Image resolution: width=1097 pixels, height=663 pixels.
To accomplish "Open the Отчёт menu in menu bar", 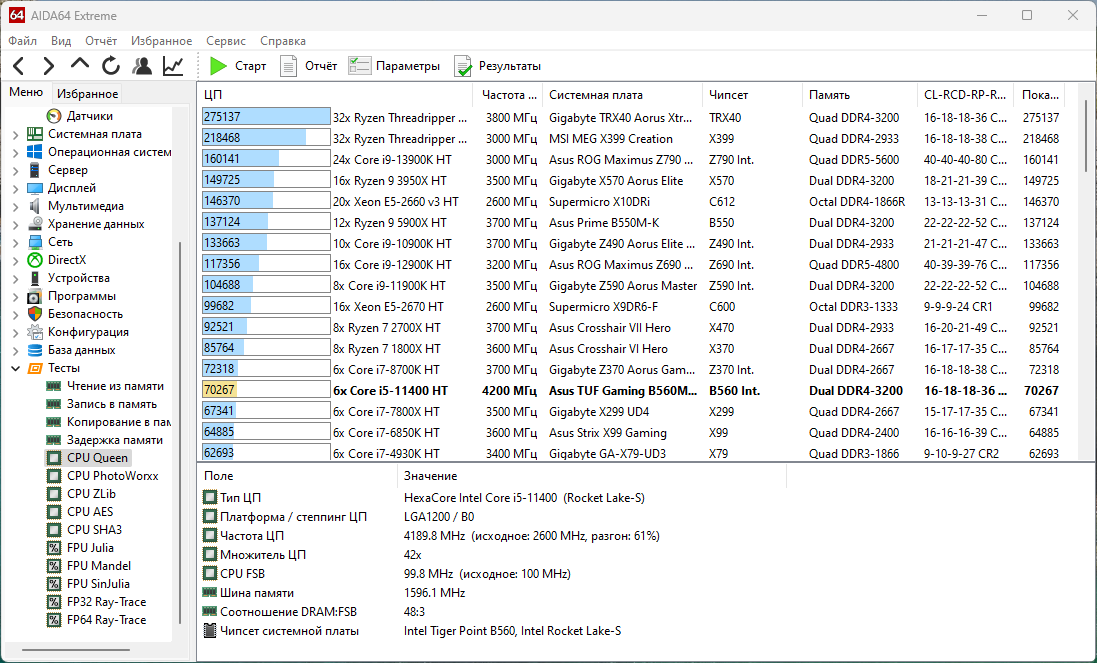I will pyautogui.click(x=101, y=41).
